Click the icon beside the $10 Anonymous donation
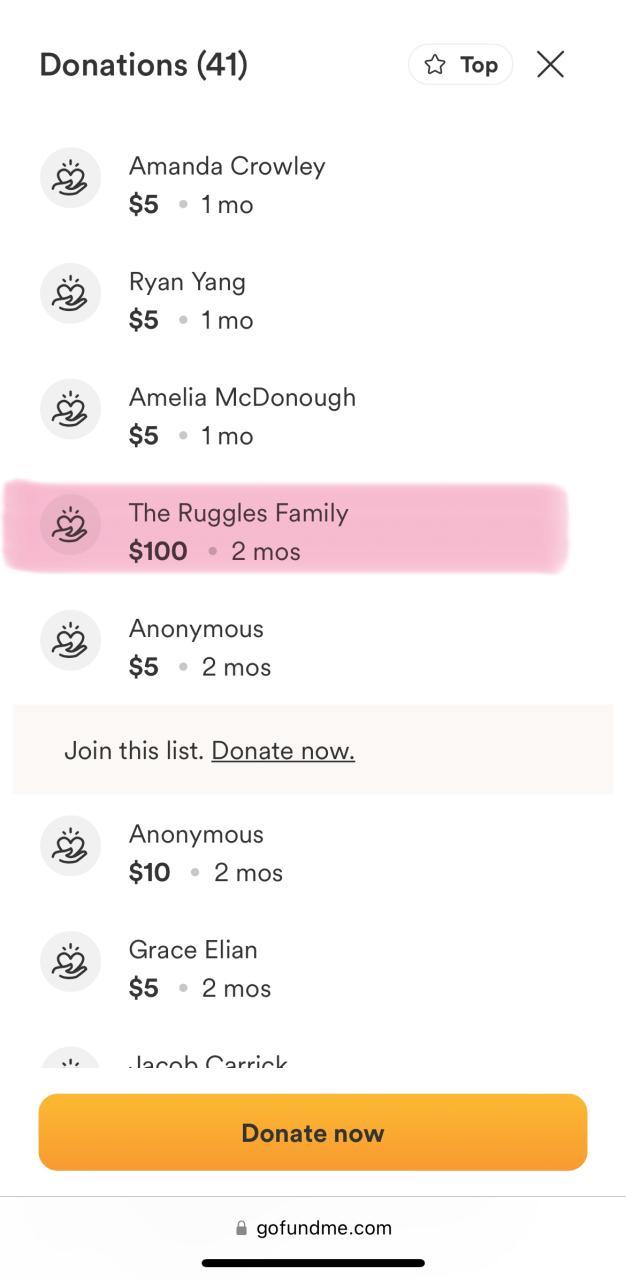 [70, 846]
